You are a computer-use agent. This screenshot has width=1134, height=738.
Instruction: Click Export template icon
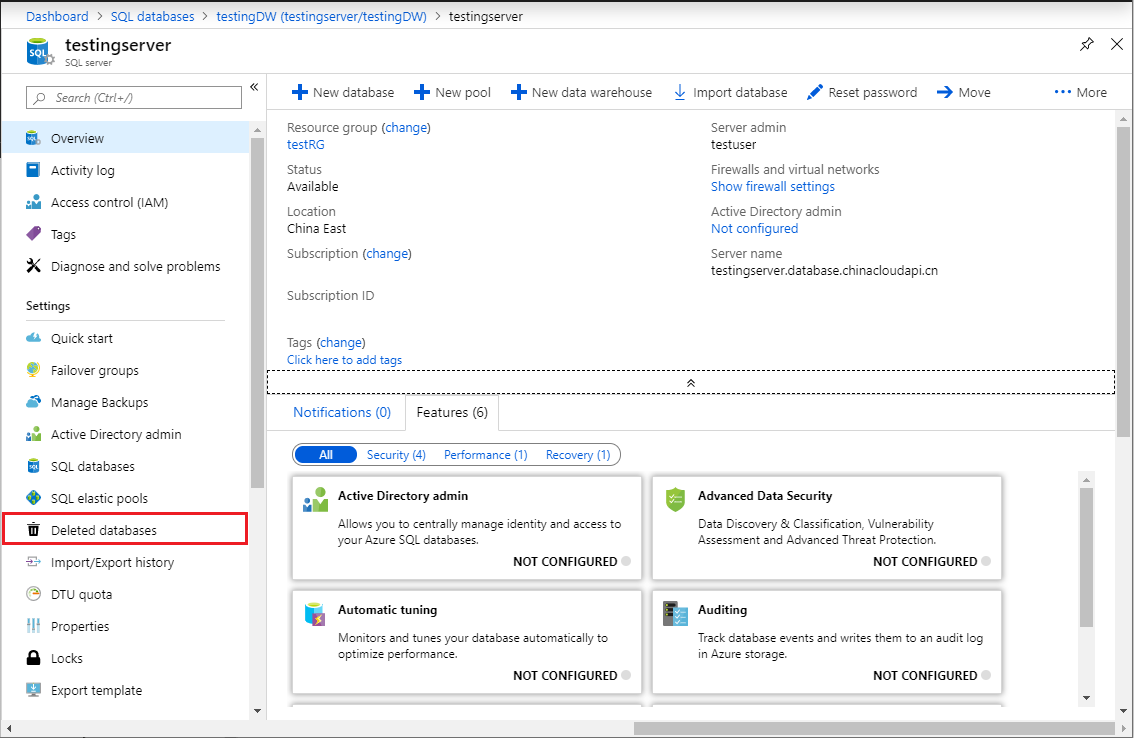33,690
